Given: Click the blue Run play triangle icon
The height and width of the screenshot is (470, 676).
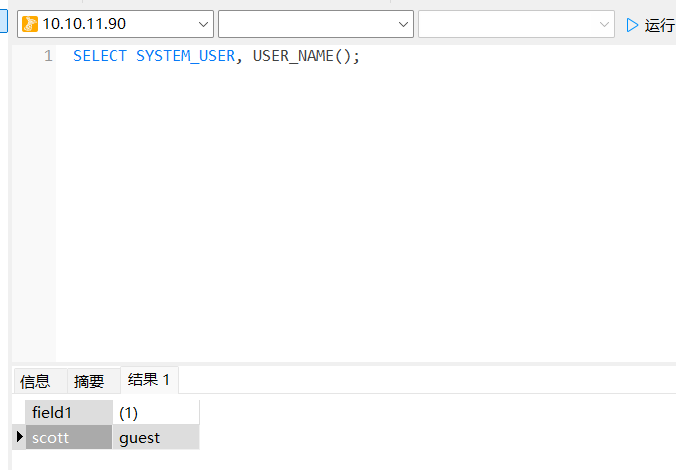Looking at the screenshot, I should point(632,25).
